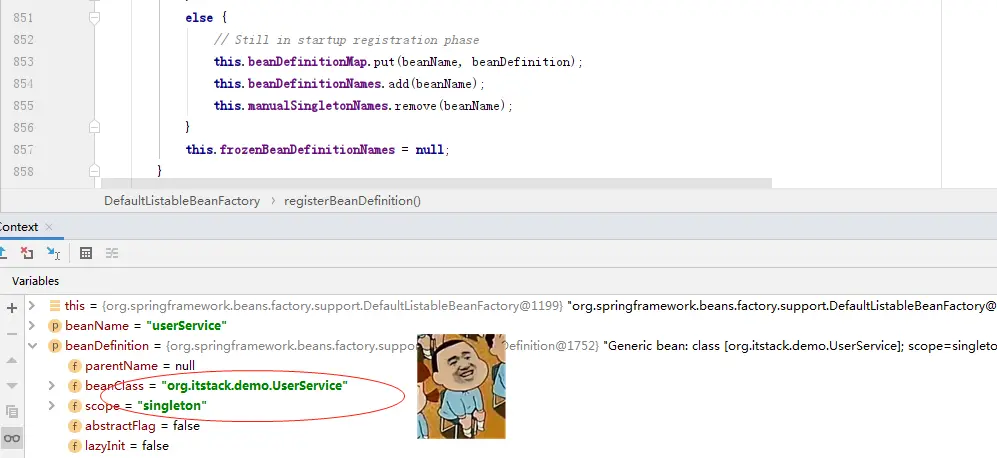Click field icon beside beanClass
Image resolution: width=997 pixels, height=458 pixels.
click(75, 386)
